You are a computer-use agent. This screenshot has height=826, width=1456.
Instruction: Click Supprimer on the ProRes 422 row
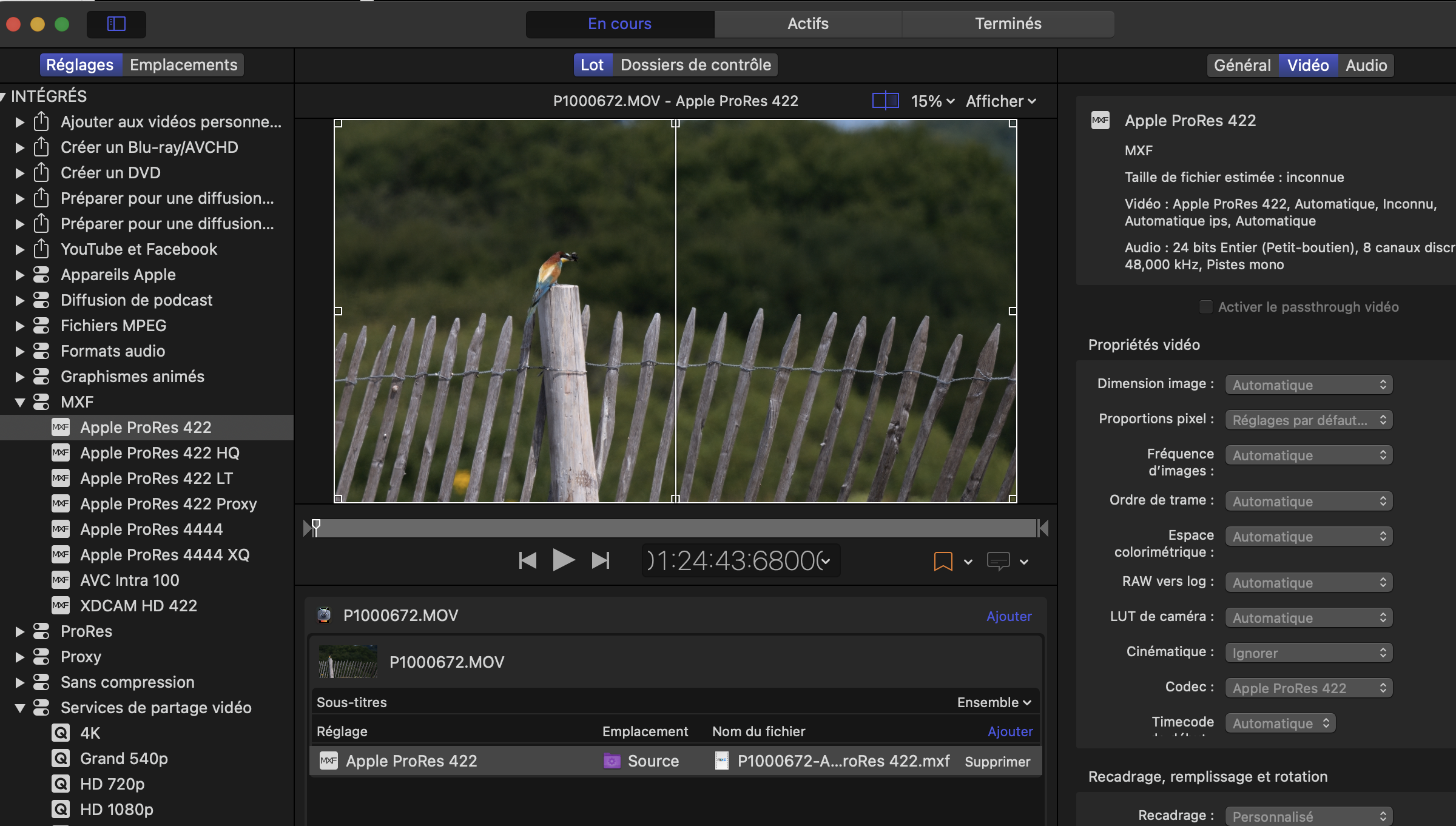coord(997,762)
